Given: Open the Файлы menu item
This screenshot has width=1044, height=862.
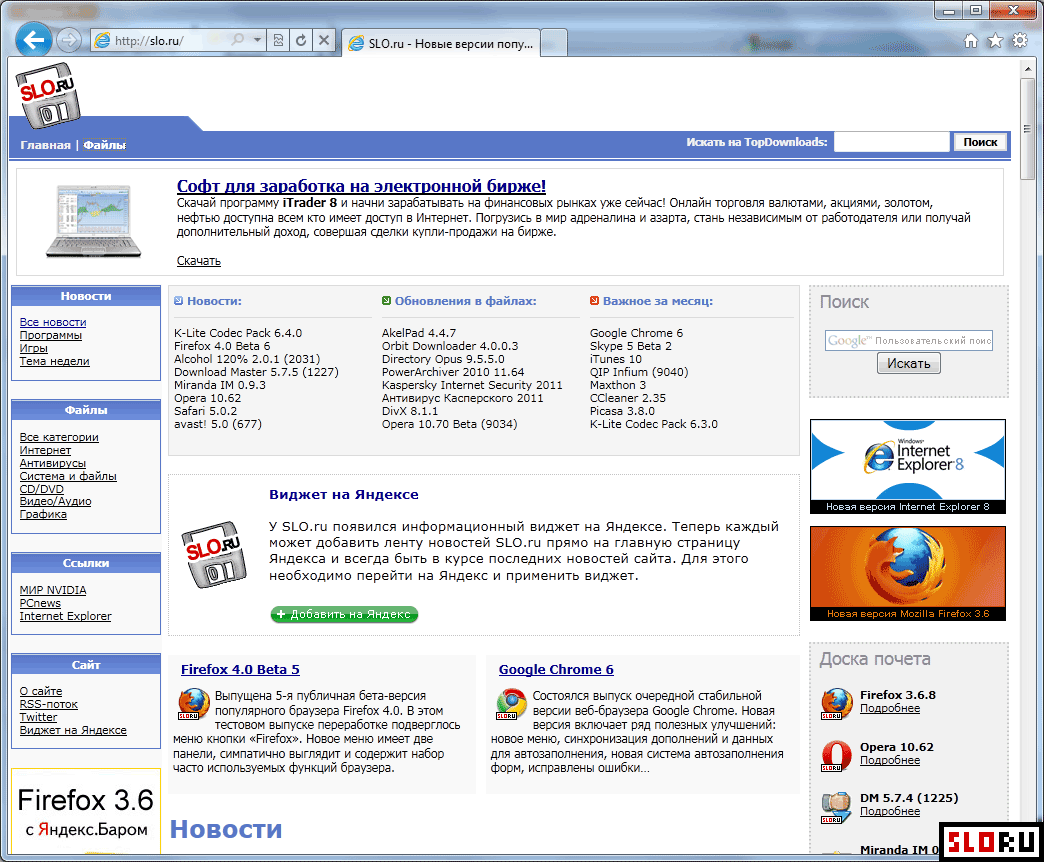Looking at the screenshot, I should [x=104, y=145].
